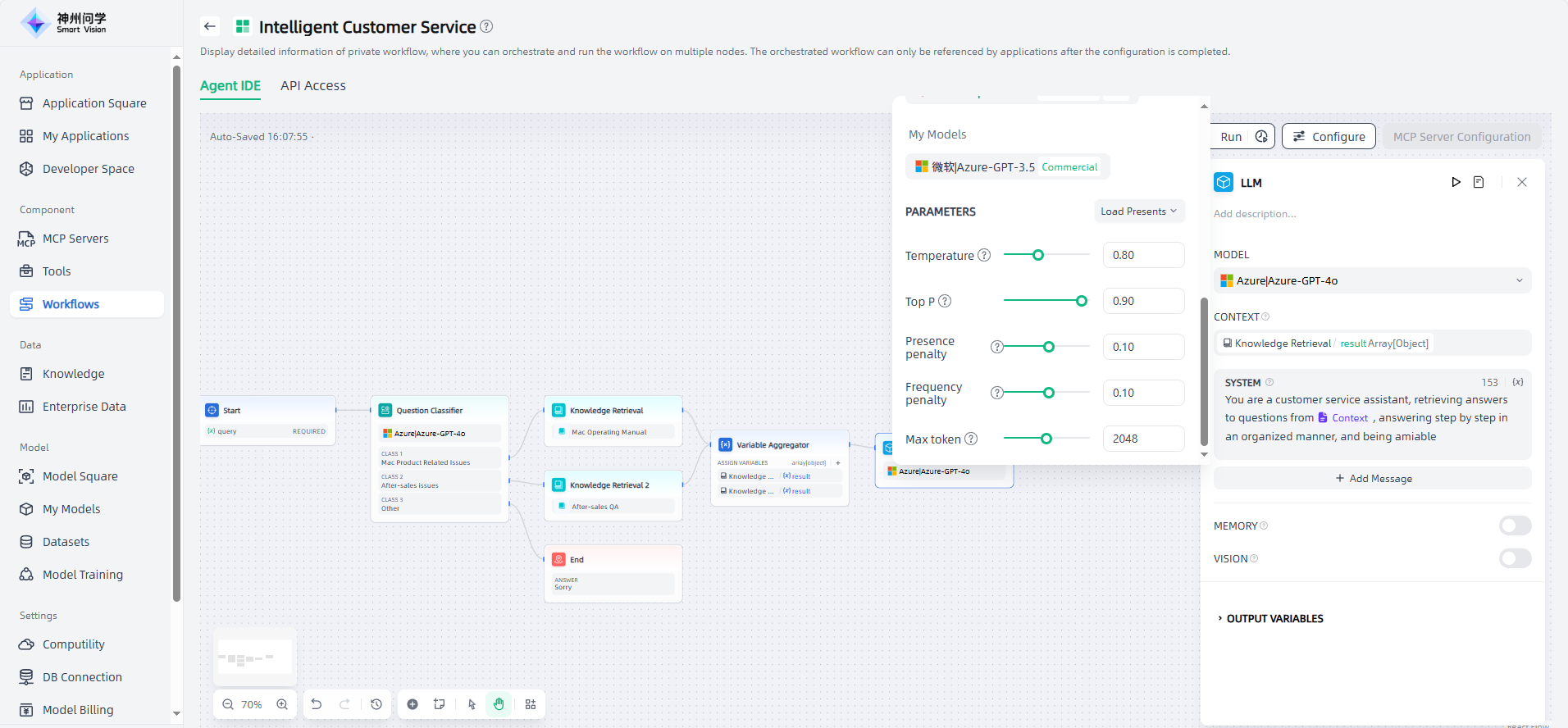Open version history clock icon
Screen dimensions: 1568x728
pyautogui.click(x=376, y=704)
